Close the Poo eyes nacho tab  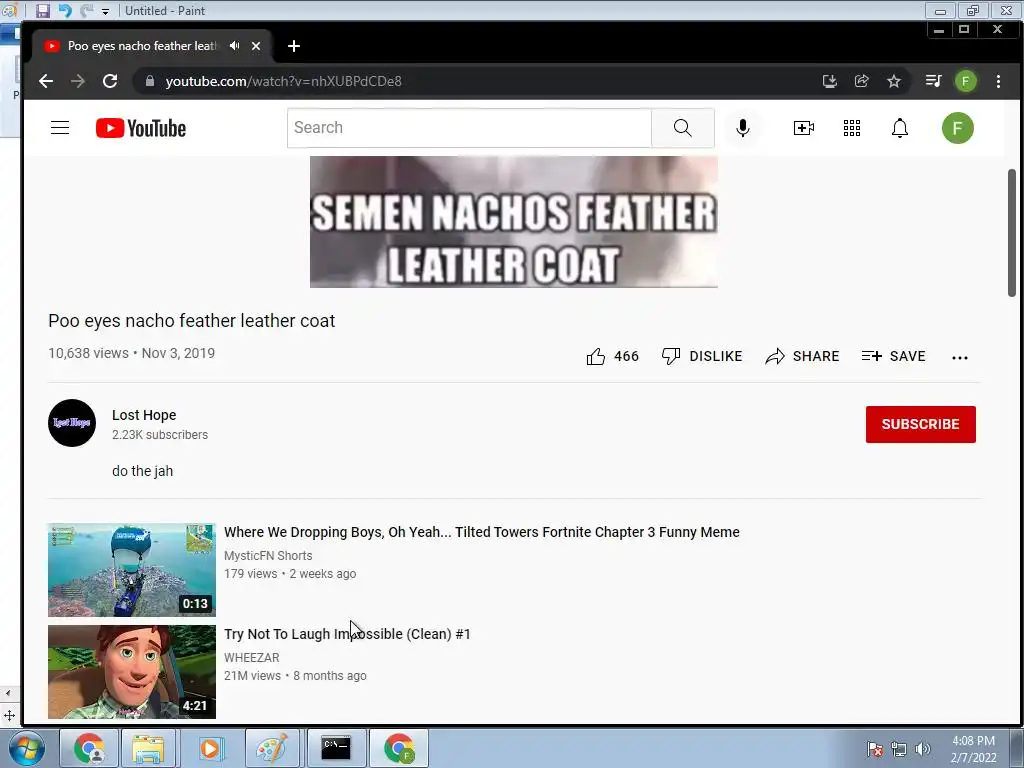pos(256,46)
